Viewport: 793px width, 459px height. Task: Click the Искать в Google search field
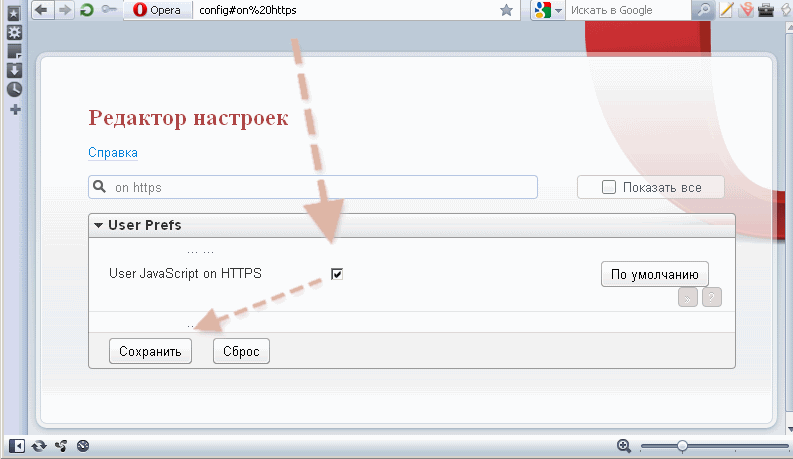pyautogui.click(x=627, y=10)
